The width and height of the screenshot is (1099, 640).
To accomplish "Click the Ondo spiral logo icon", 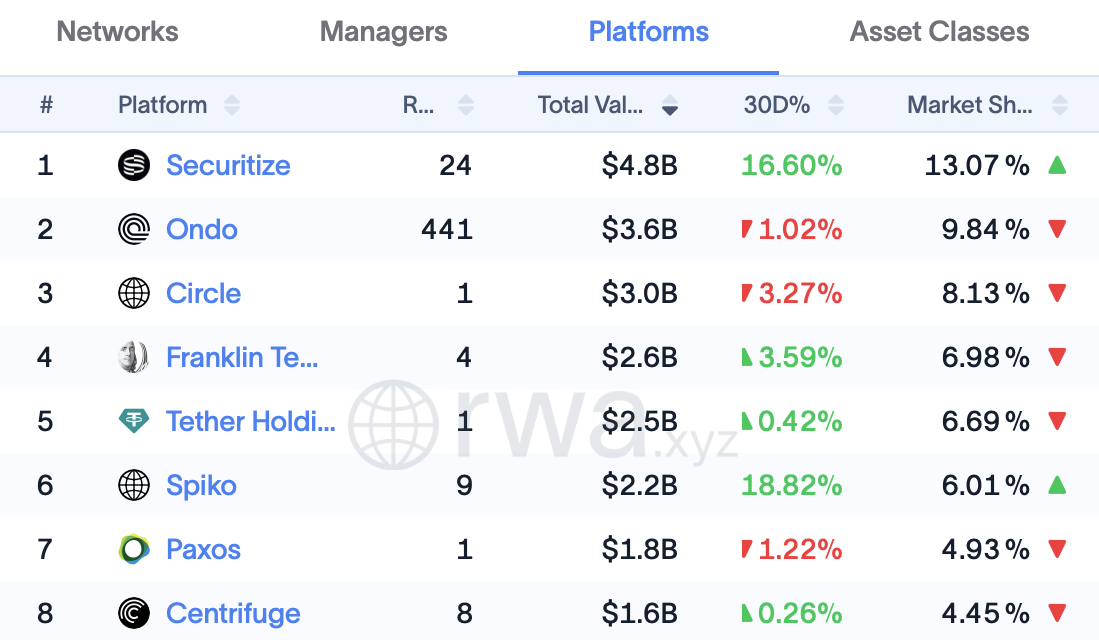I will pyautogui.click(x=134, y=229).
